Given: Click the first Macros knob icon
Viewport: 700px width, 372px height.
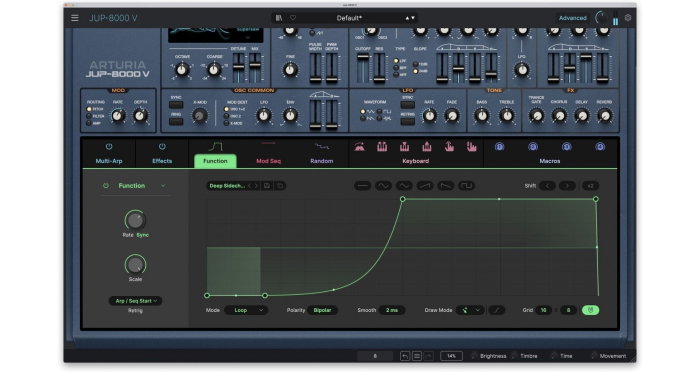Looking at the screenshot, I should click(500, 146).
